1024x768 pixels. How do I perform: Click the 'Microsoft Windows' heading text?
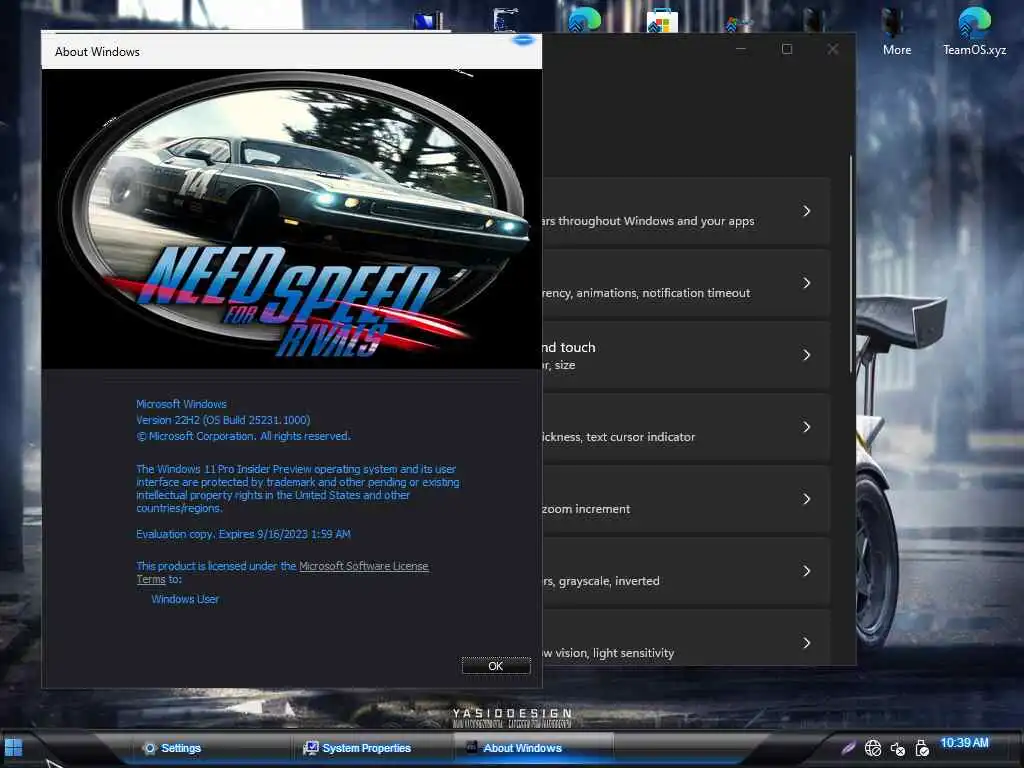coord(181,404)
